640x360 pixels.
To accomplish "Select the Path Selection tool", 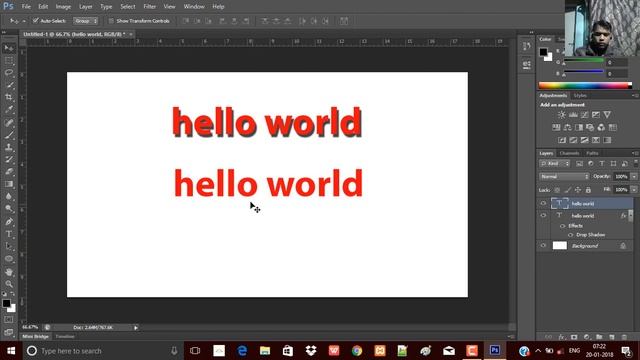I will pos(9,246).
